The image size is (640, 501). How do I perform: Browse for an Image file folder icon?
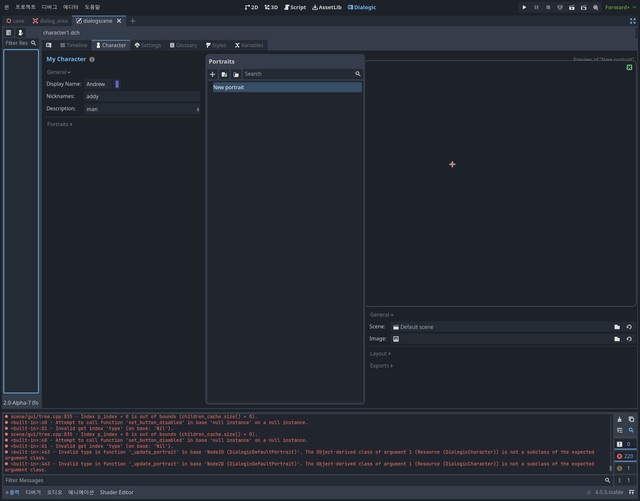tap(617, 339)
